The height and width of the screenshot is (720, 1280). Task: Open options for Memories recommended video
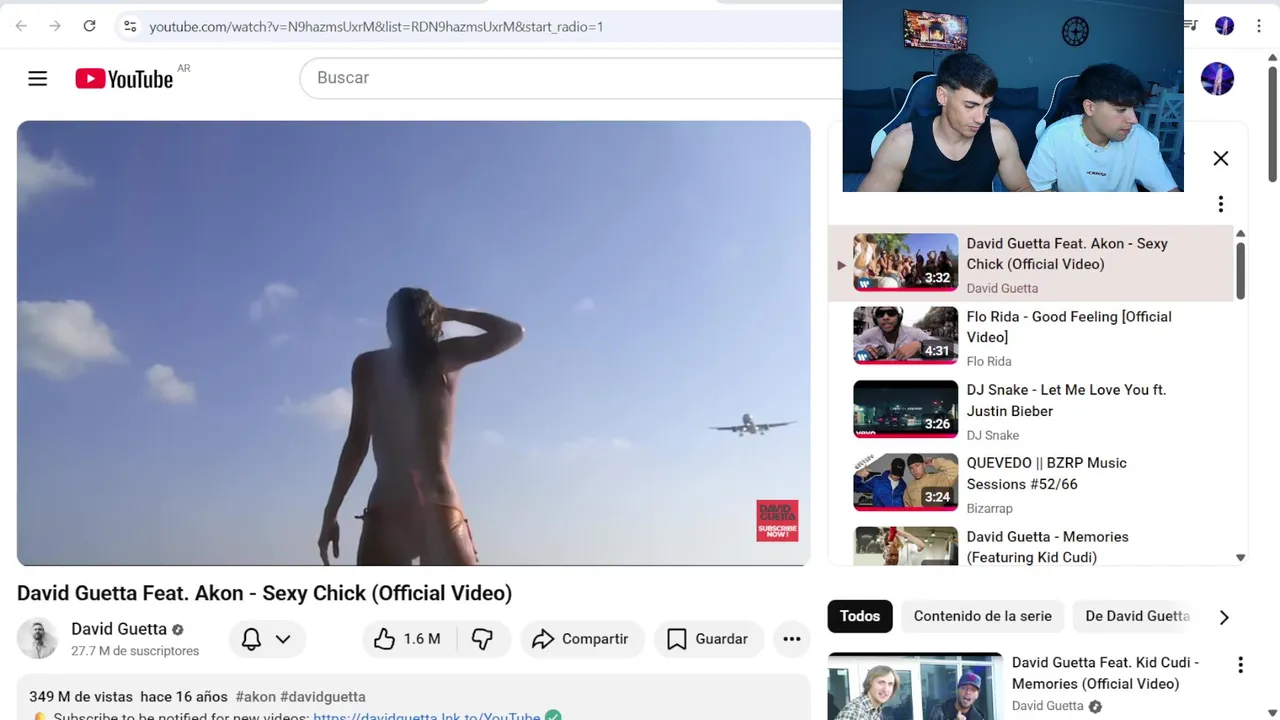[1240, 665]
